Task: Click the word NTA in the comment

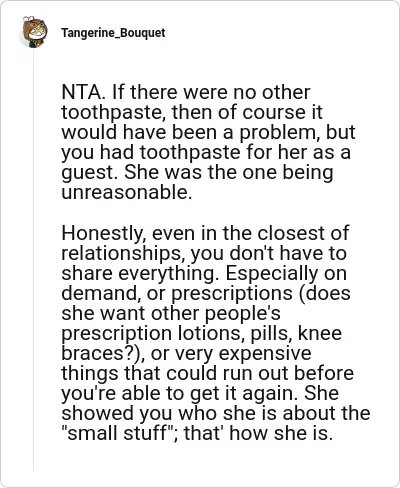Action: click(x=81, y=92)
